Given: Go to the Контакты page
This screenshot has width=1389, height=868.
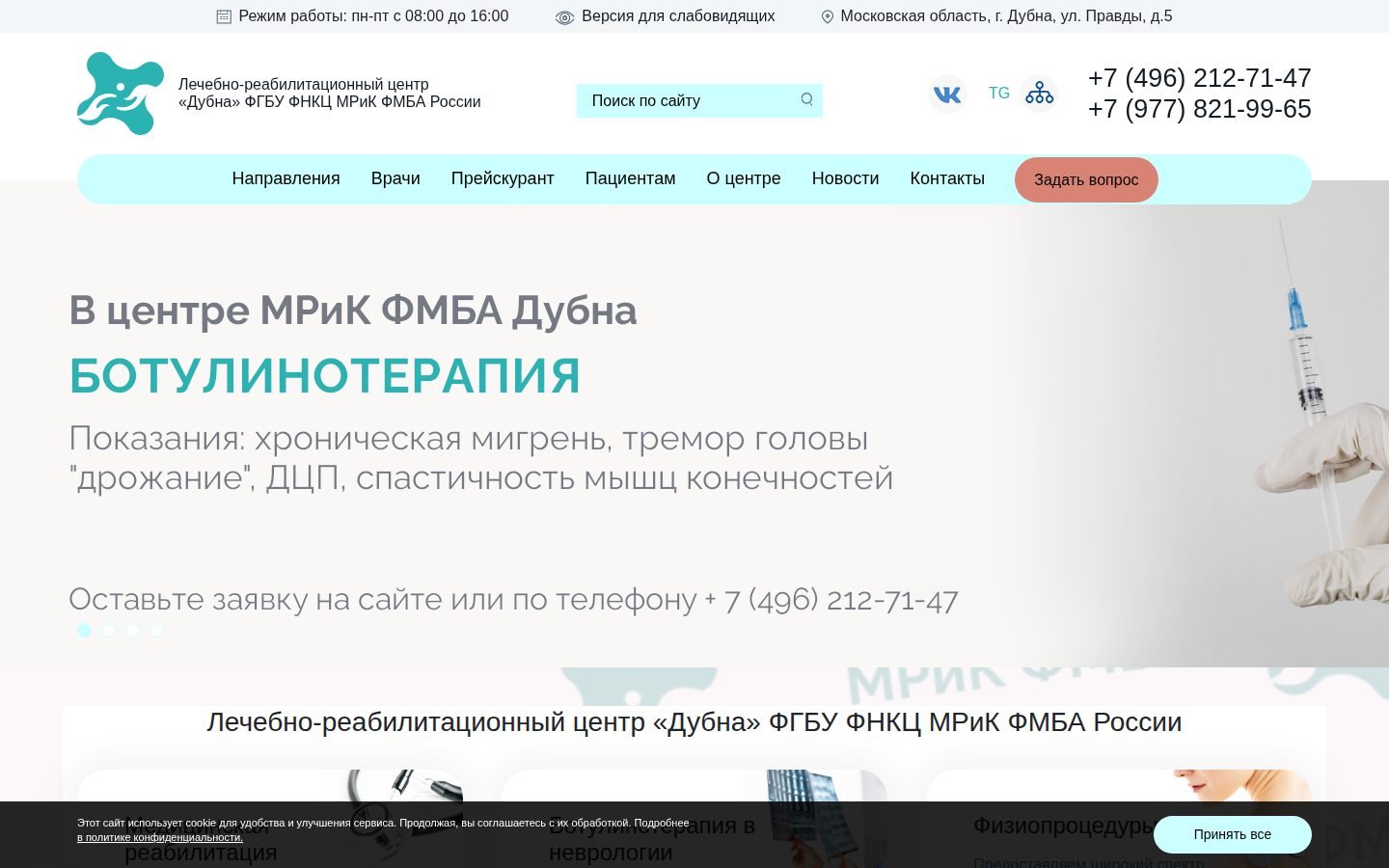Looking at the screenshot, I should (x=947, y=178).
